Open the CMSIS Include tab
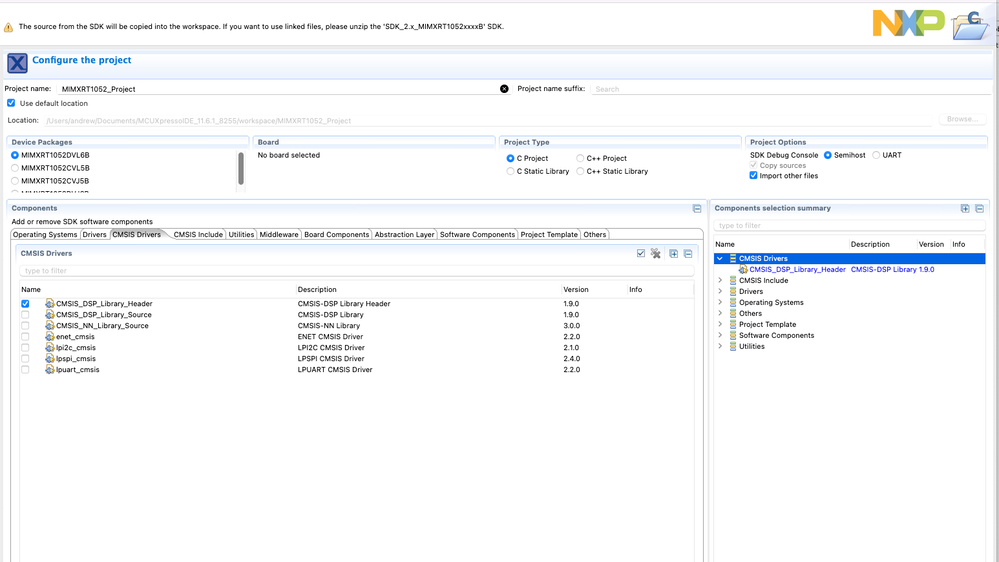Image resolution: width=999 pixels, height=562 pixels. click(198, 234)
